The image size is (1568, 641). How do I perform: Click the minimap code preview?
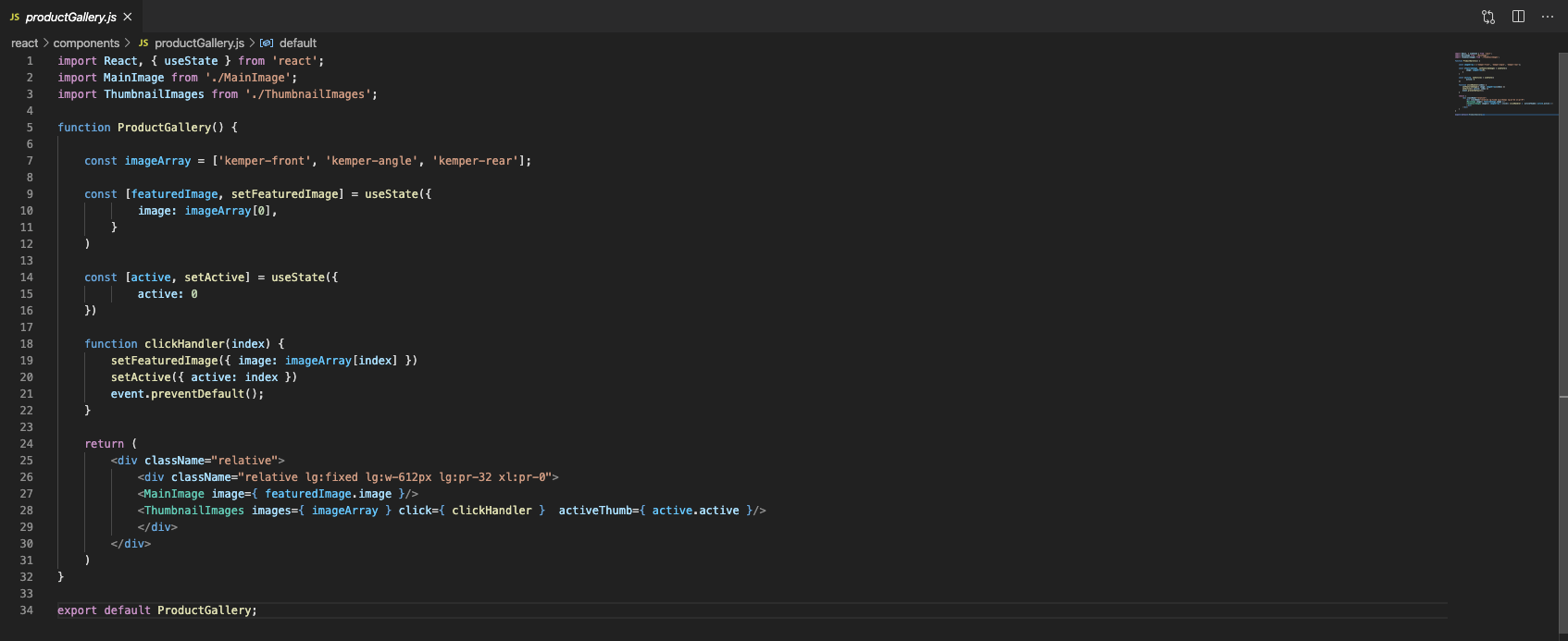click(x=1504, y=83)
